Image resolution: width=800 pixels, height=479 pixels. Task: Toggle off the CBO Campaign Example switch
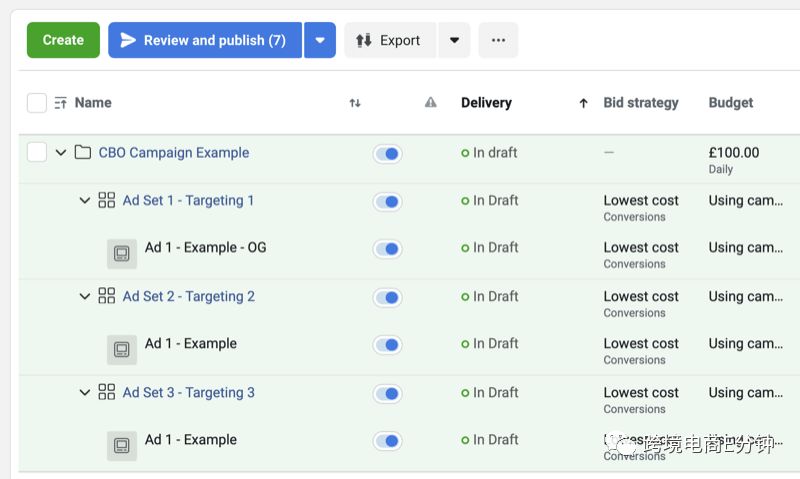coord(387,154)
